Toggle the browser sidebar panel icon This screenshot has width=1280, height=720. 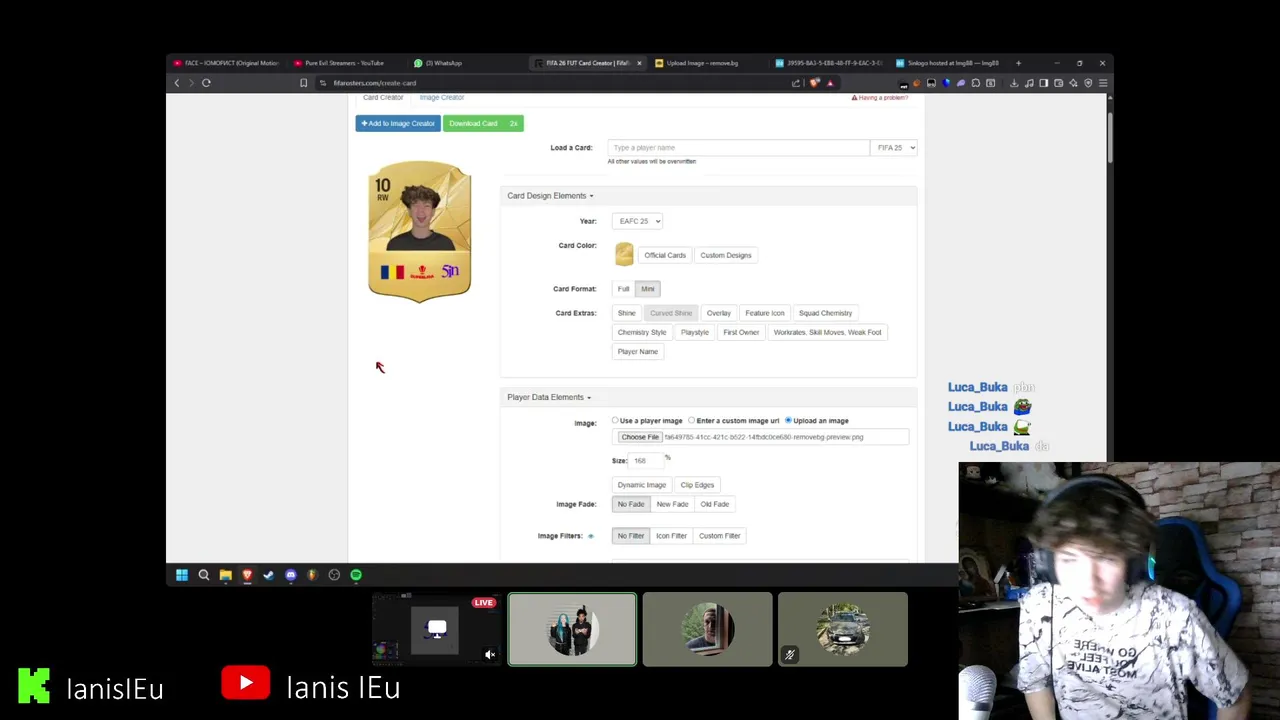(1043, 83)
